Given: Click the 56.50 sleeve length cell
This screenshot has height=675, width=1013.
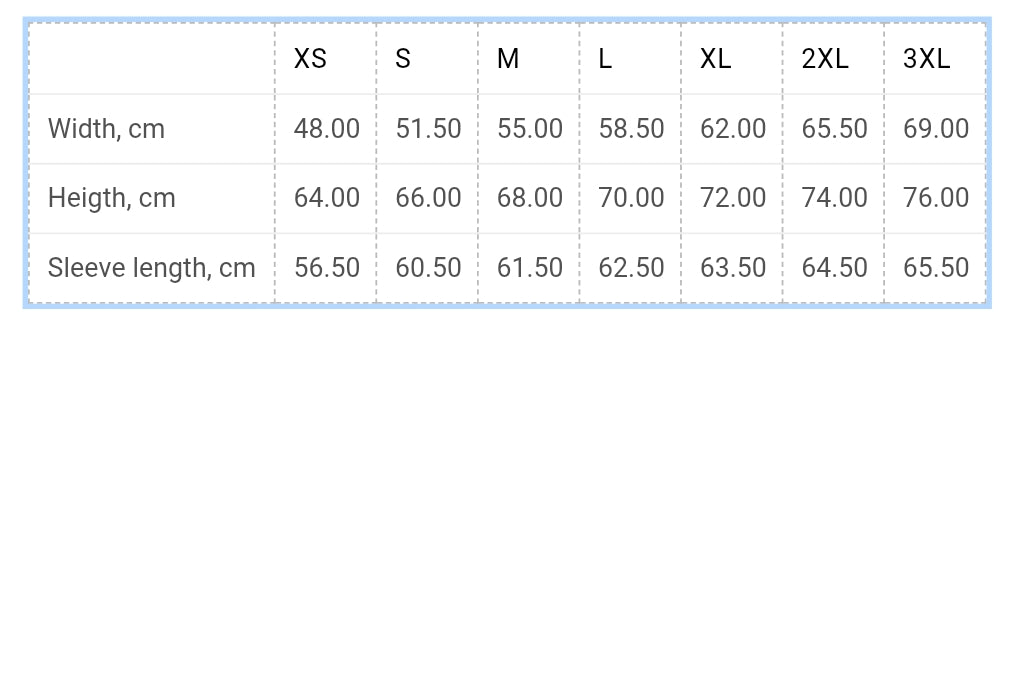Looking at the screenshot, I should [327, 268].
